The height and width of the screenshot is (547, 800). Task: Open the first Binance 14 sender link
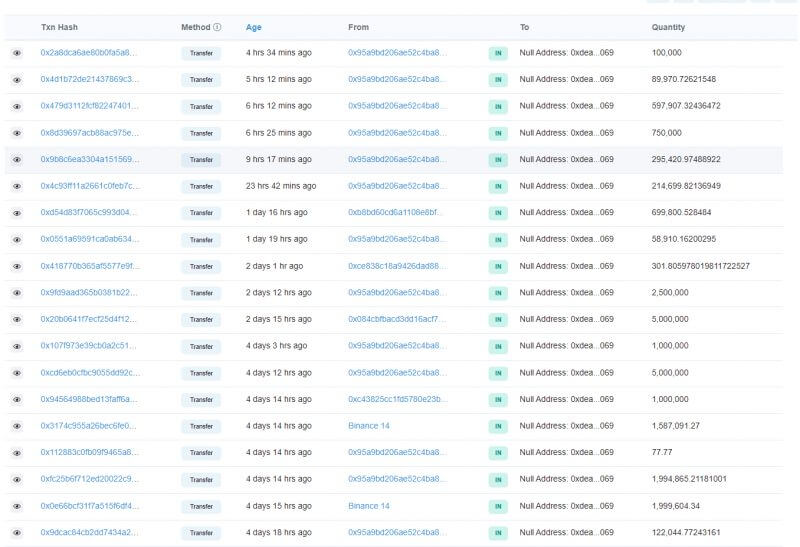(x=369, y=426)
